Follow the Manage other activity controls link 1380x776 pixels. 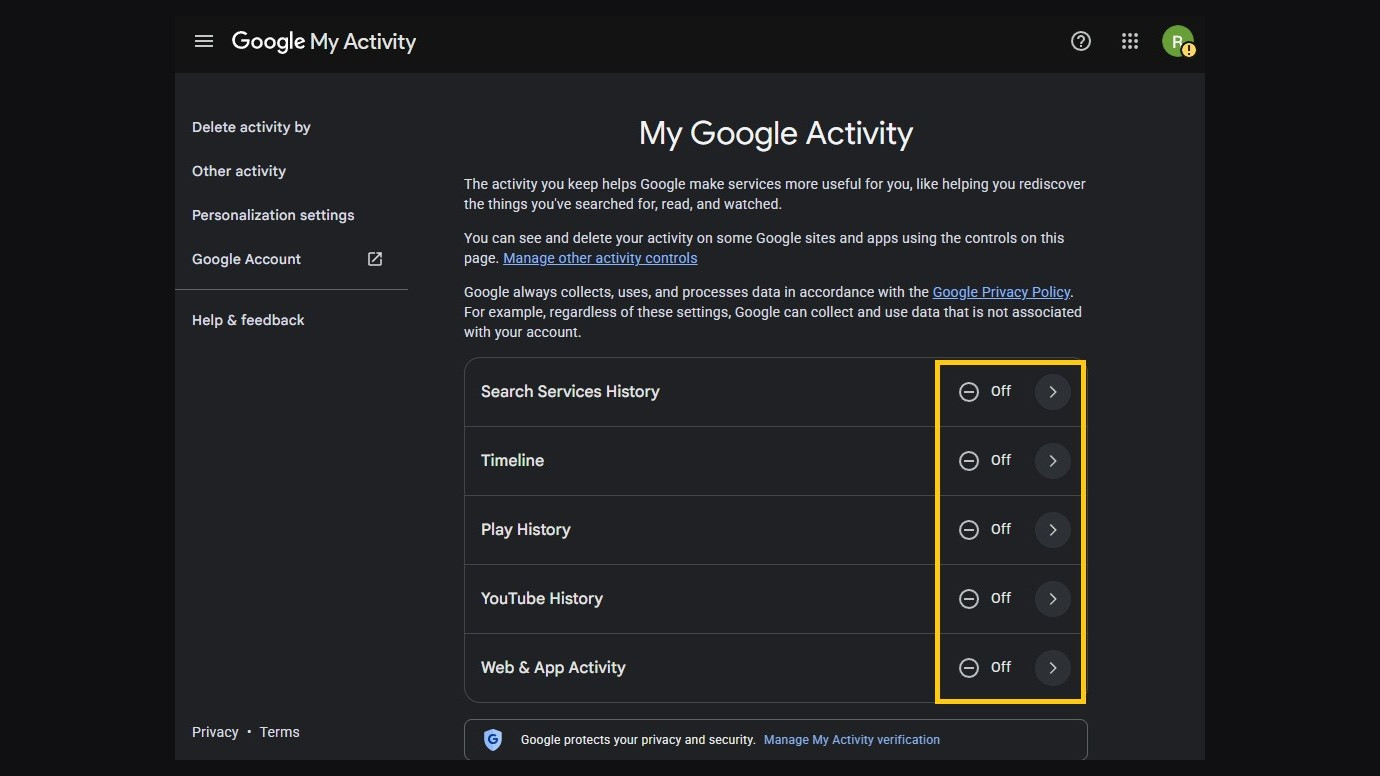(600, 258)
